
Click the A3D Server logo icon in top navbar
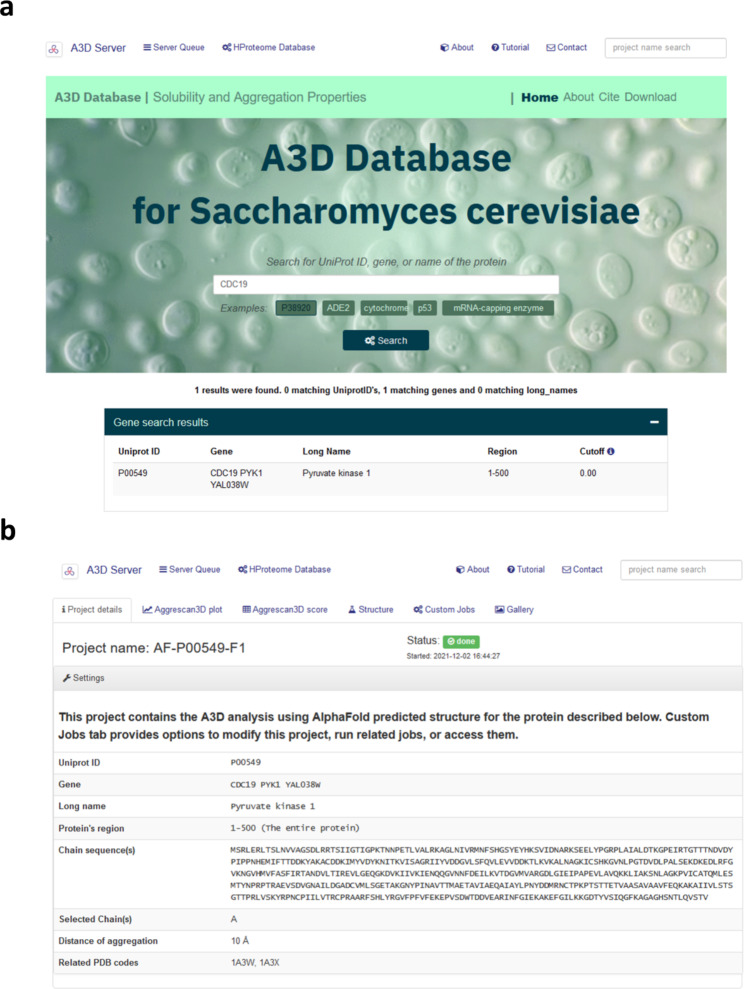click(x=54, y=47)
